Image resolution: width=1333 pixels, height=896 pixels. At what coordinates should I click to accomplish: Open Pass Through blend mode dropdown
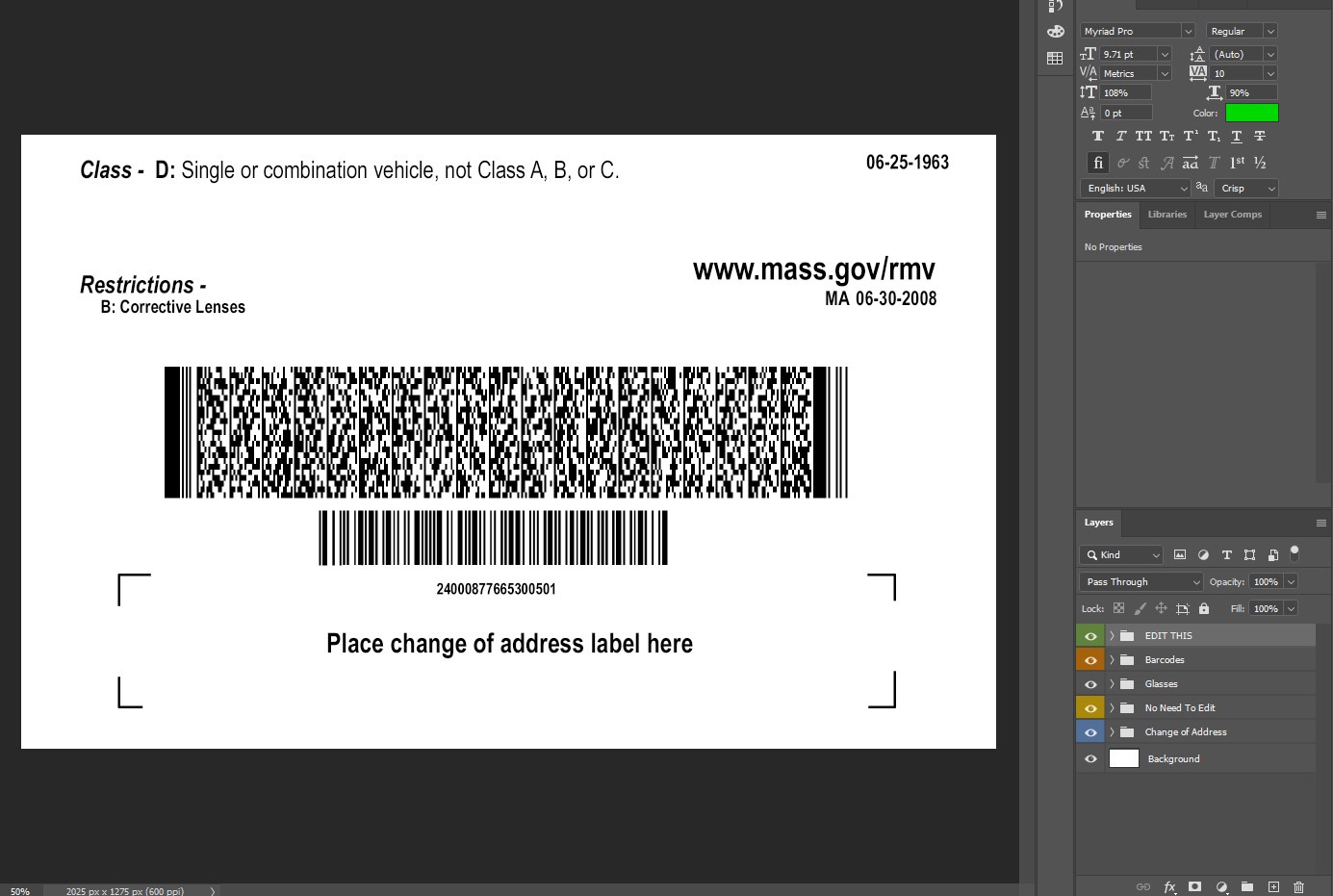point(1141,582)
